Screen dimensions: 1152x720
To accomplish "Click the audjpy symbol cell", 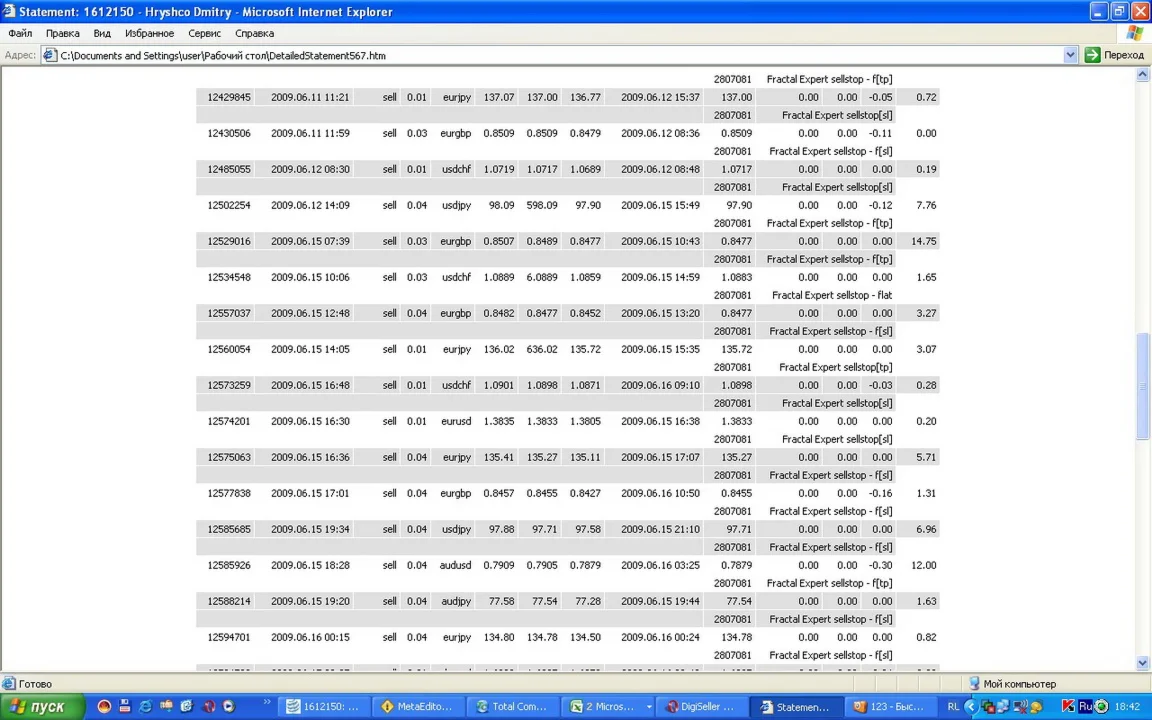I will pos(456,601).
